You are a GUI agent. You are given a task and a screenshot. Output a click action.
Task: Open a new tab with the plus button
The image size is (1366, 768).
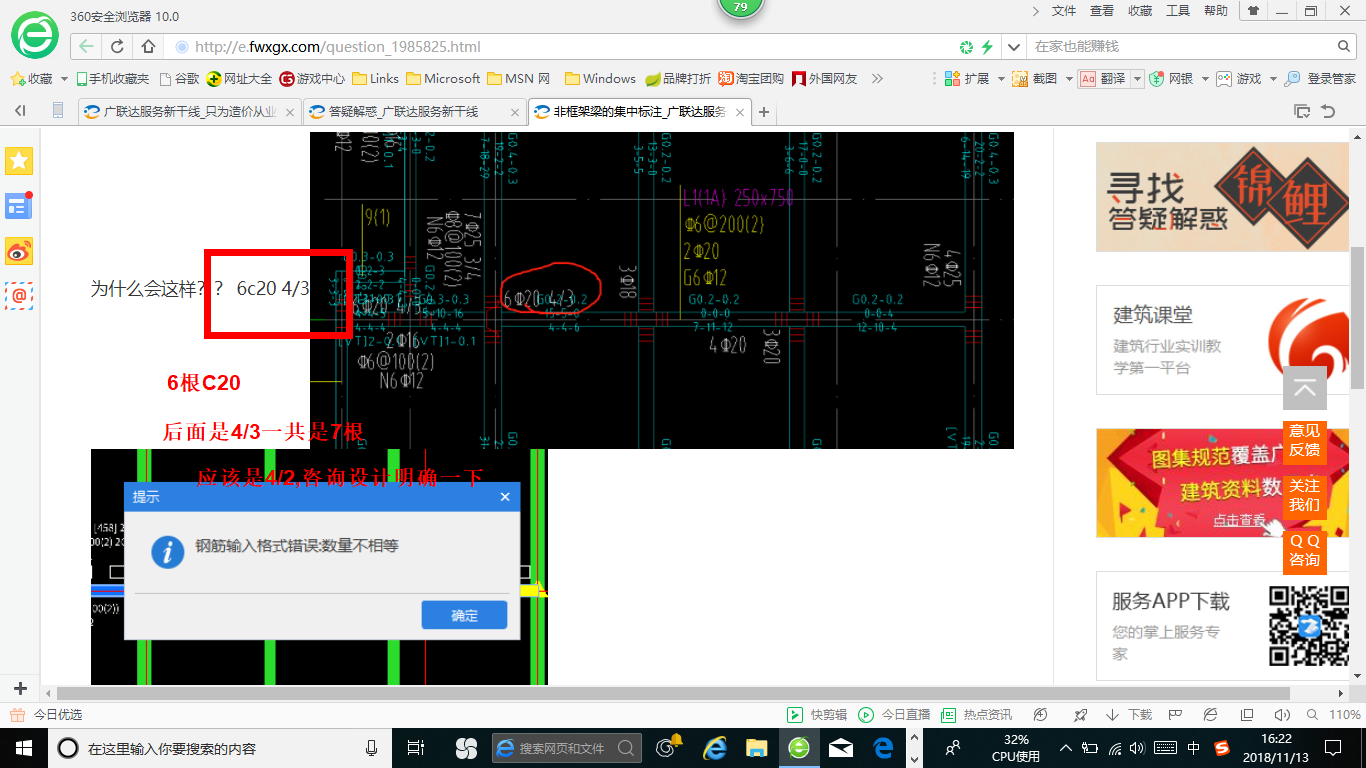click(764, 112)
